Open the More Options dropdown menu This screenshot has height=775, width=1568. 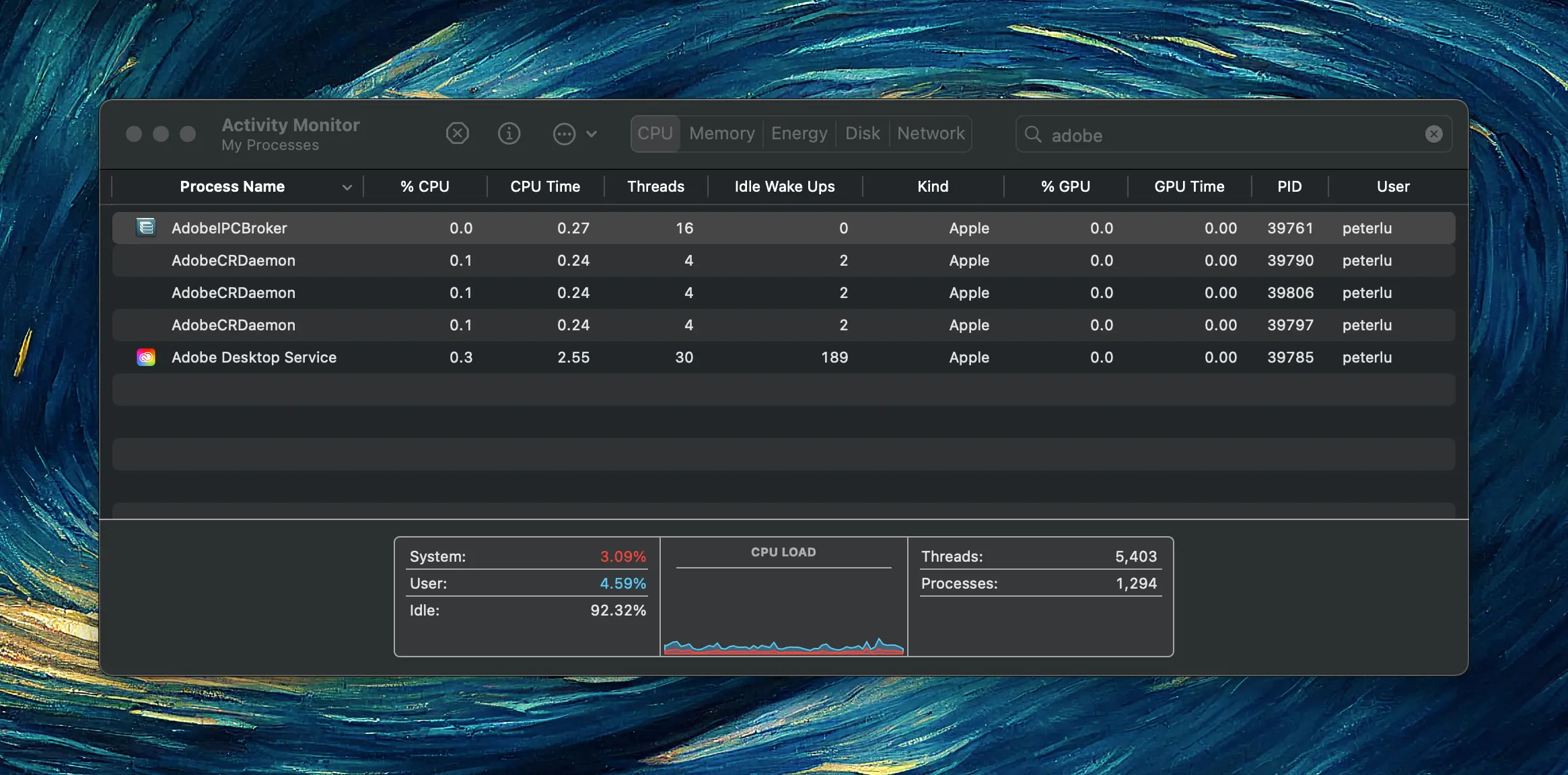pyautogui.click(x=574, y=133)
